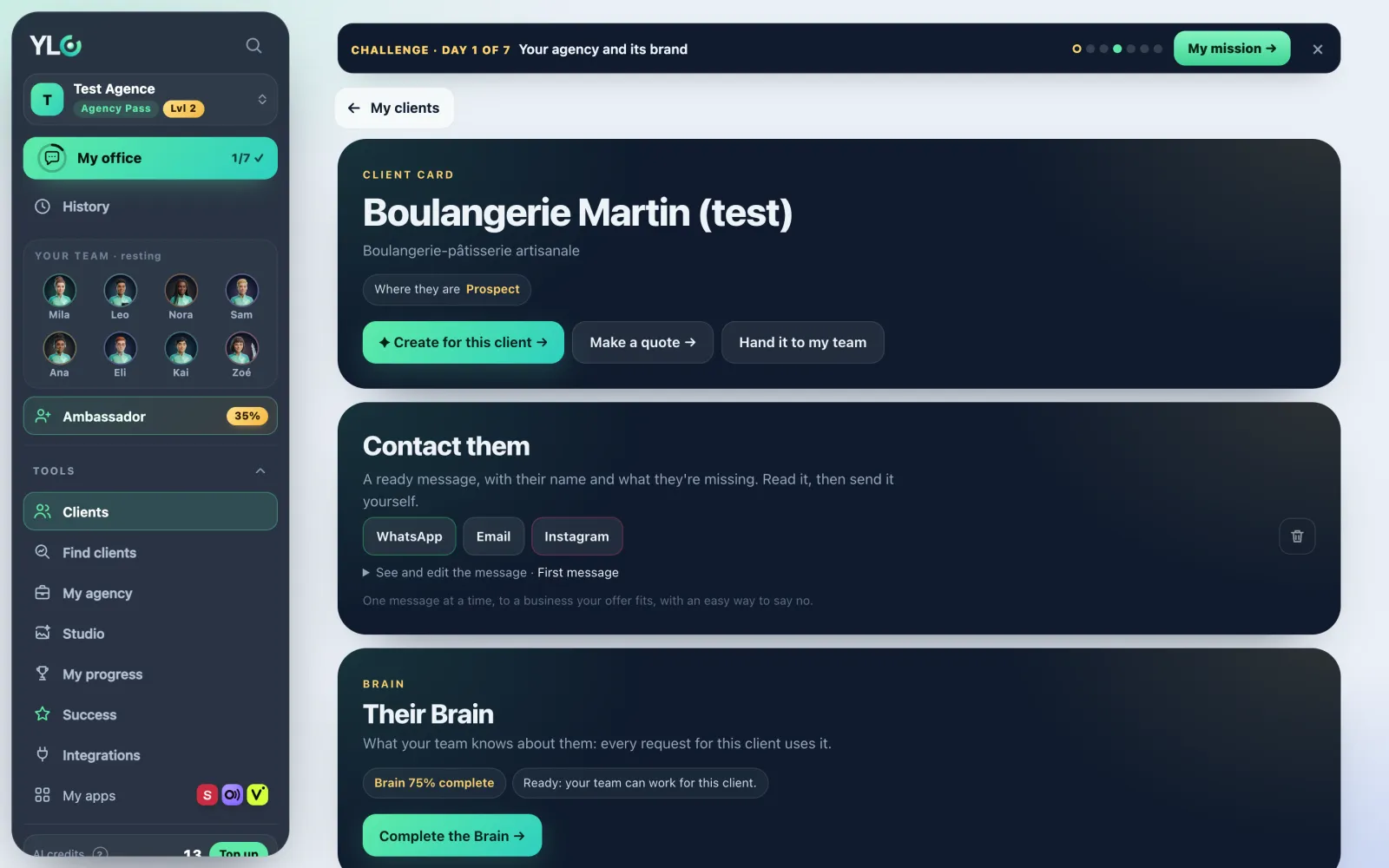Viewport: 1389px width, 868px height.
Task: Click the Test Agence avatar tile
Action: [47, 99]
